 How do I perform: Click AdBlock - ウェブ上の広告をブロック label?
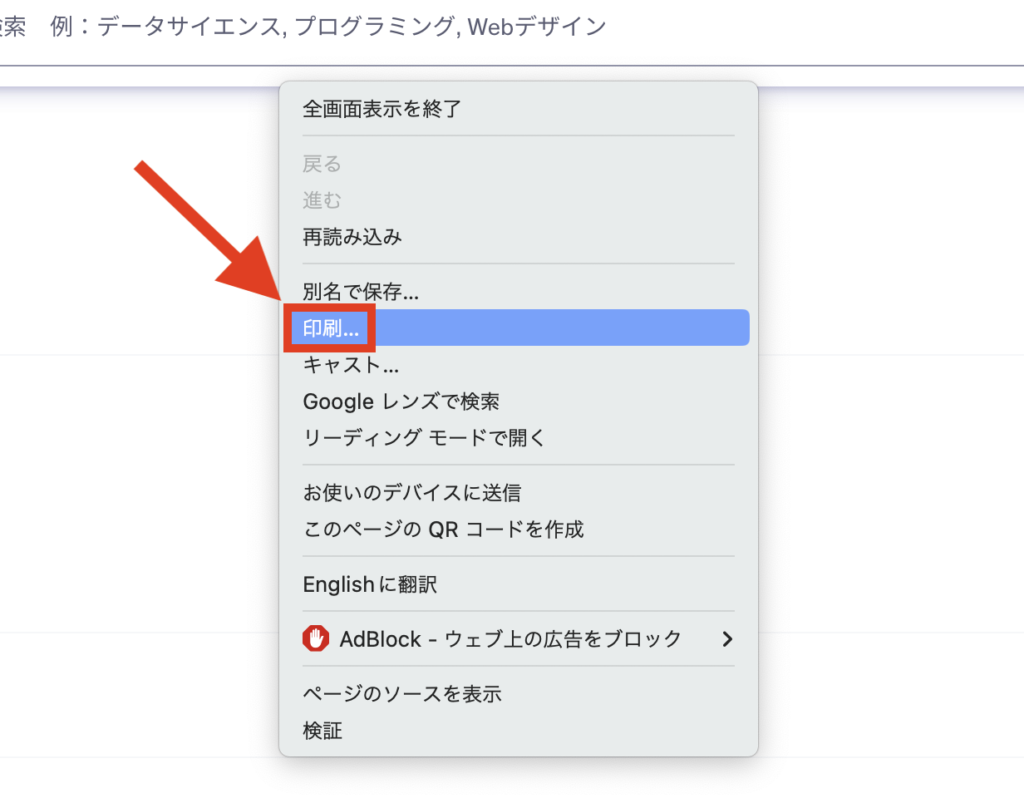point(510,639)
